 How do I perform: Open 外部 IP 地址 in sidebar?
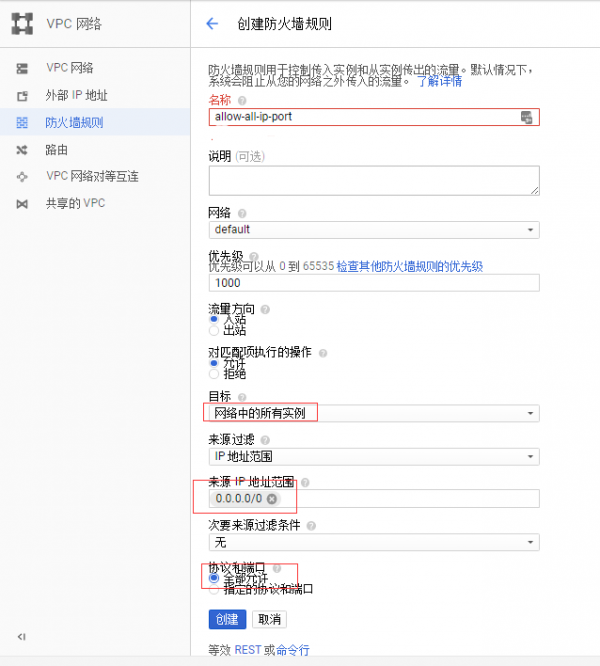[x=76, y=96]
